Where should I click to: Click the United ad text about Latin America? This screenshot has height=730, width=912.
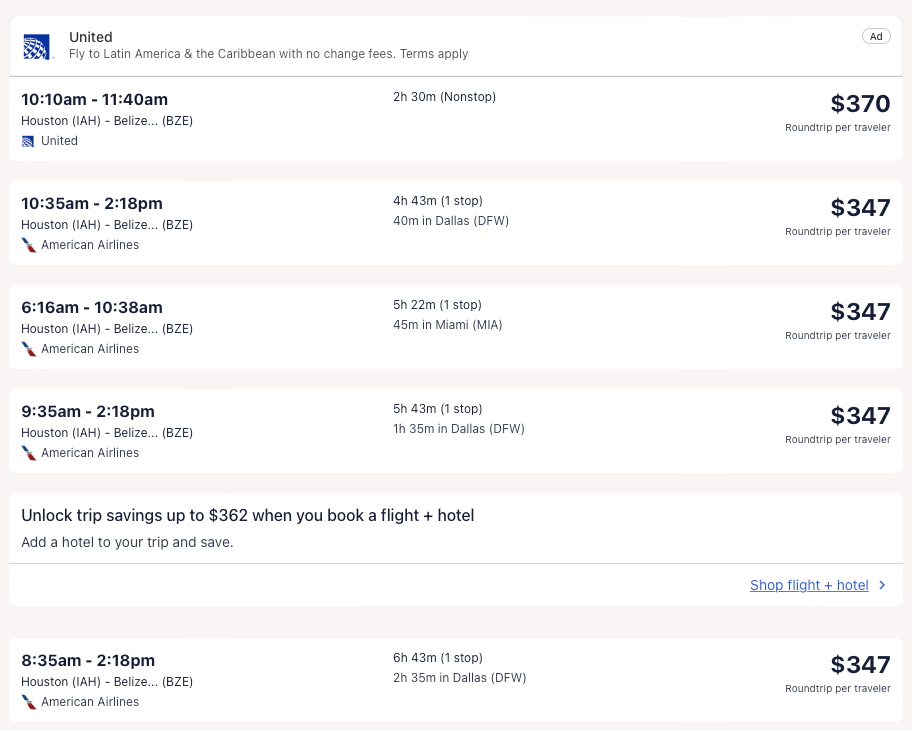click(x=268, y=54)
